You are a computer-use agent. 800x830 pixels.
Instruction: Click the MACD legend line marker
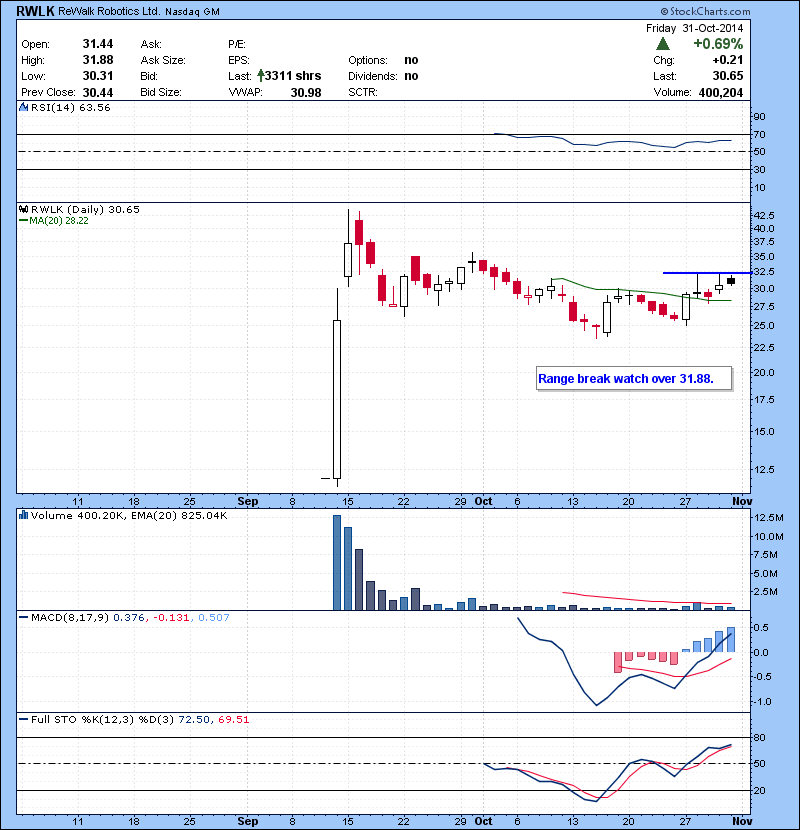(x=23, y=617)
